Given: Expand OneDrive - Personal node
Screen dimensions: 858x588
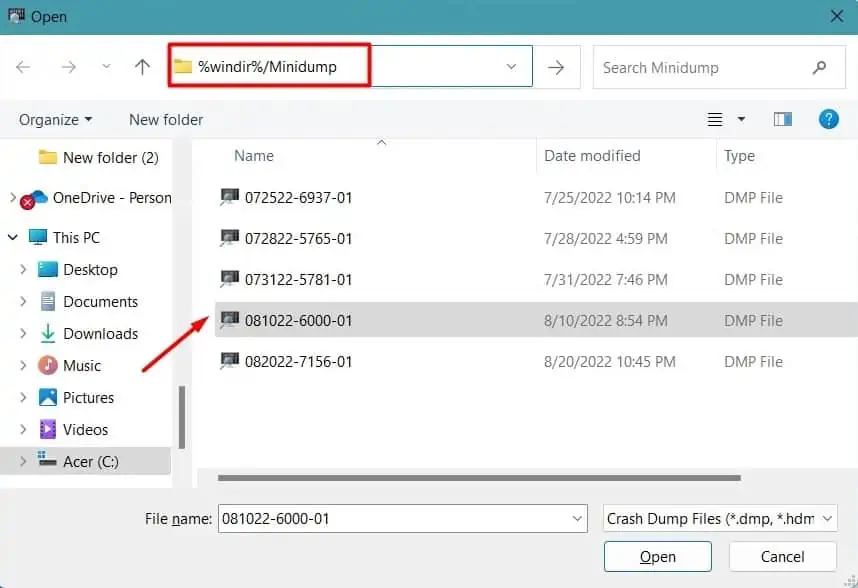Looking at the screenshot, I should pos(13,197).
